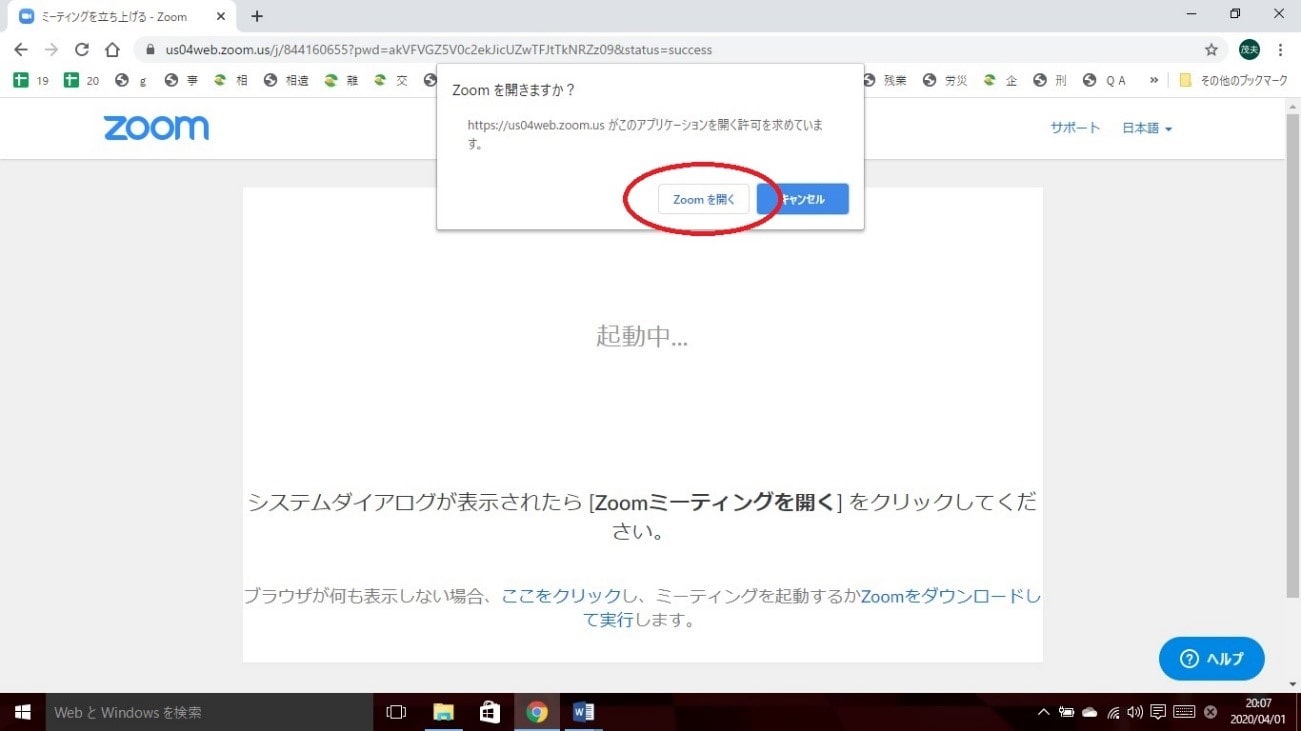Click the page vertical scrollbar
Viewport: 1301px width, 731px height.
1292,355
